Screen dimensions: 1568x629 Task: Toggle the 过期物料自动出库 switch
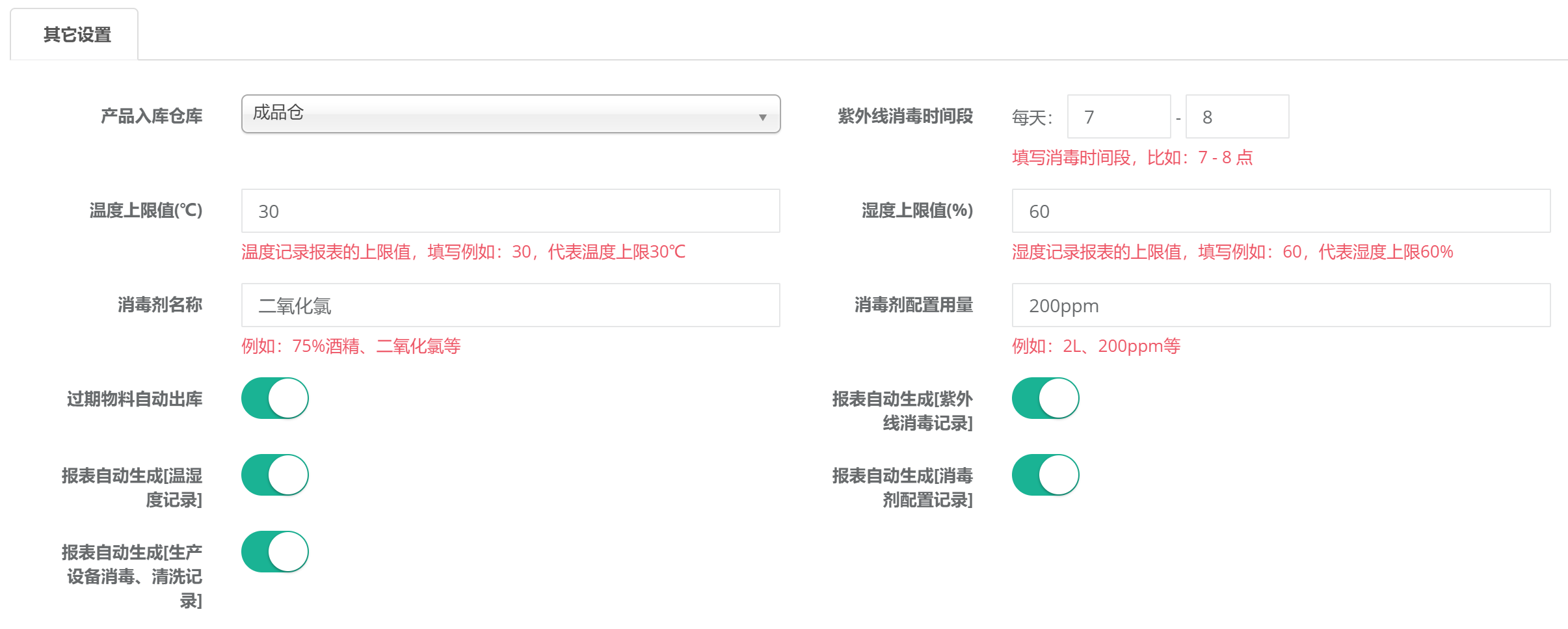click(275, 398)
